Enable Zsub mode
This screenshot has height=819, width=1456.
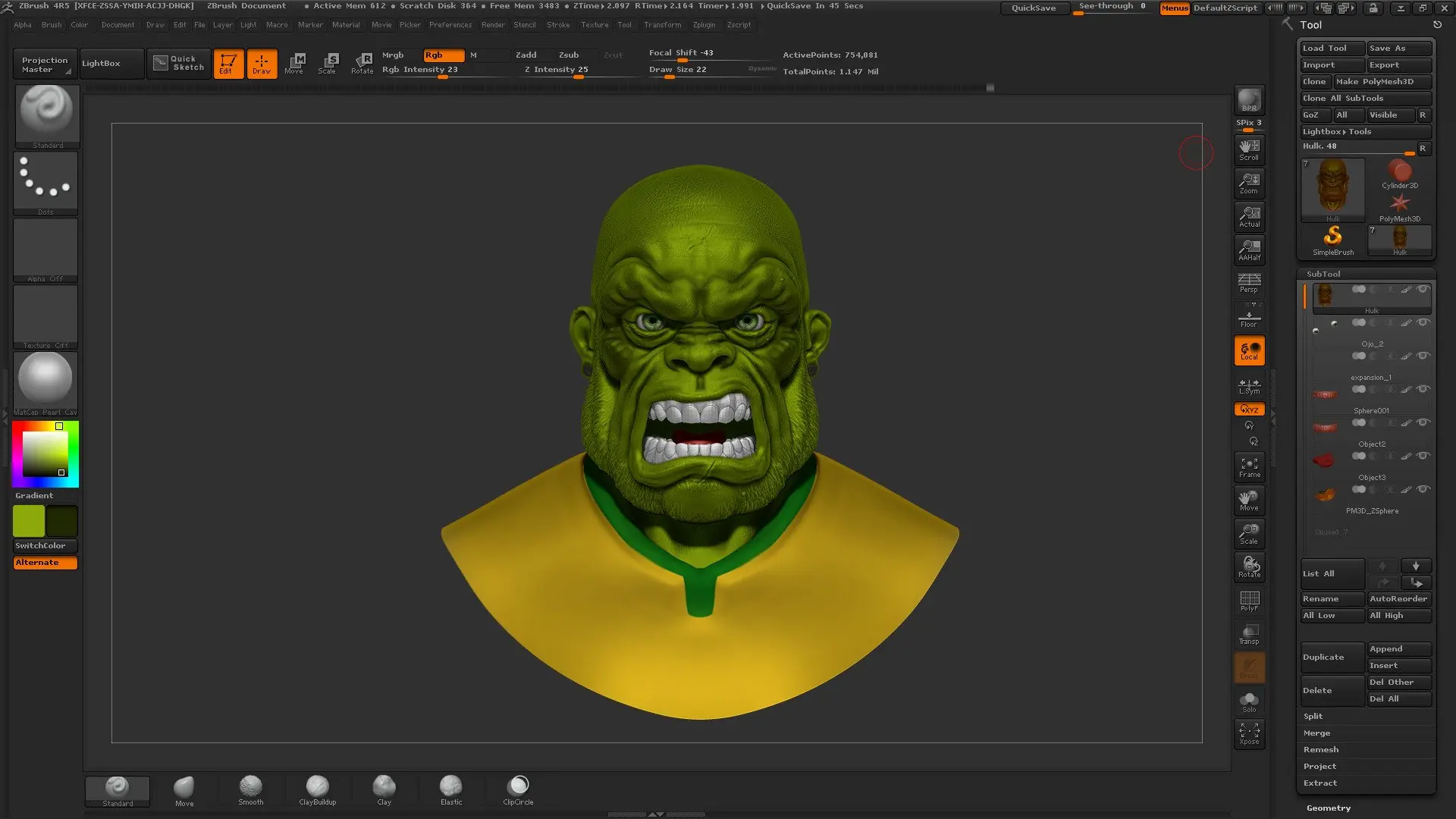[576, 55]
